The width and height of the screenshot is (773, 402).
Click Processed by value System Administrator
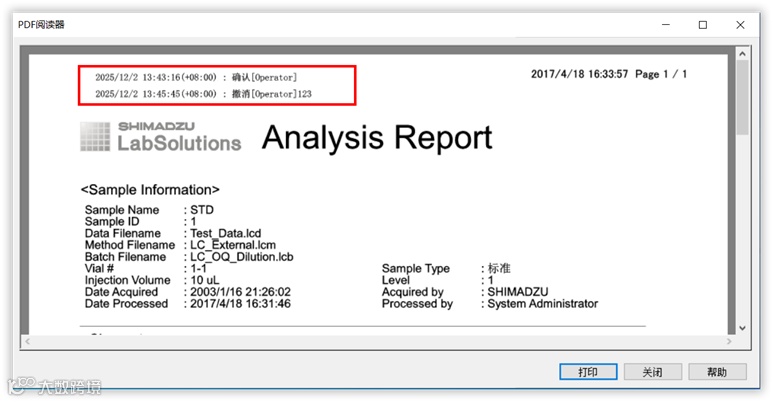(543, 304)
